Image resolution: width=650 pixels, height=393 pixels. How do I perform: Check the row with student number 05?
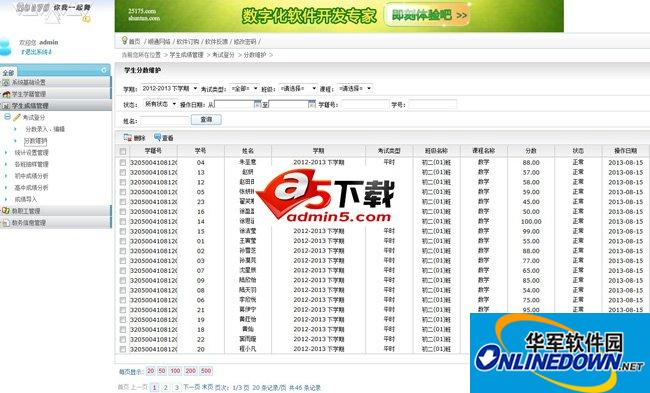123,192
